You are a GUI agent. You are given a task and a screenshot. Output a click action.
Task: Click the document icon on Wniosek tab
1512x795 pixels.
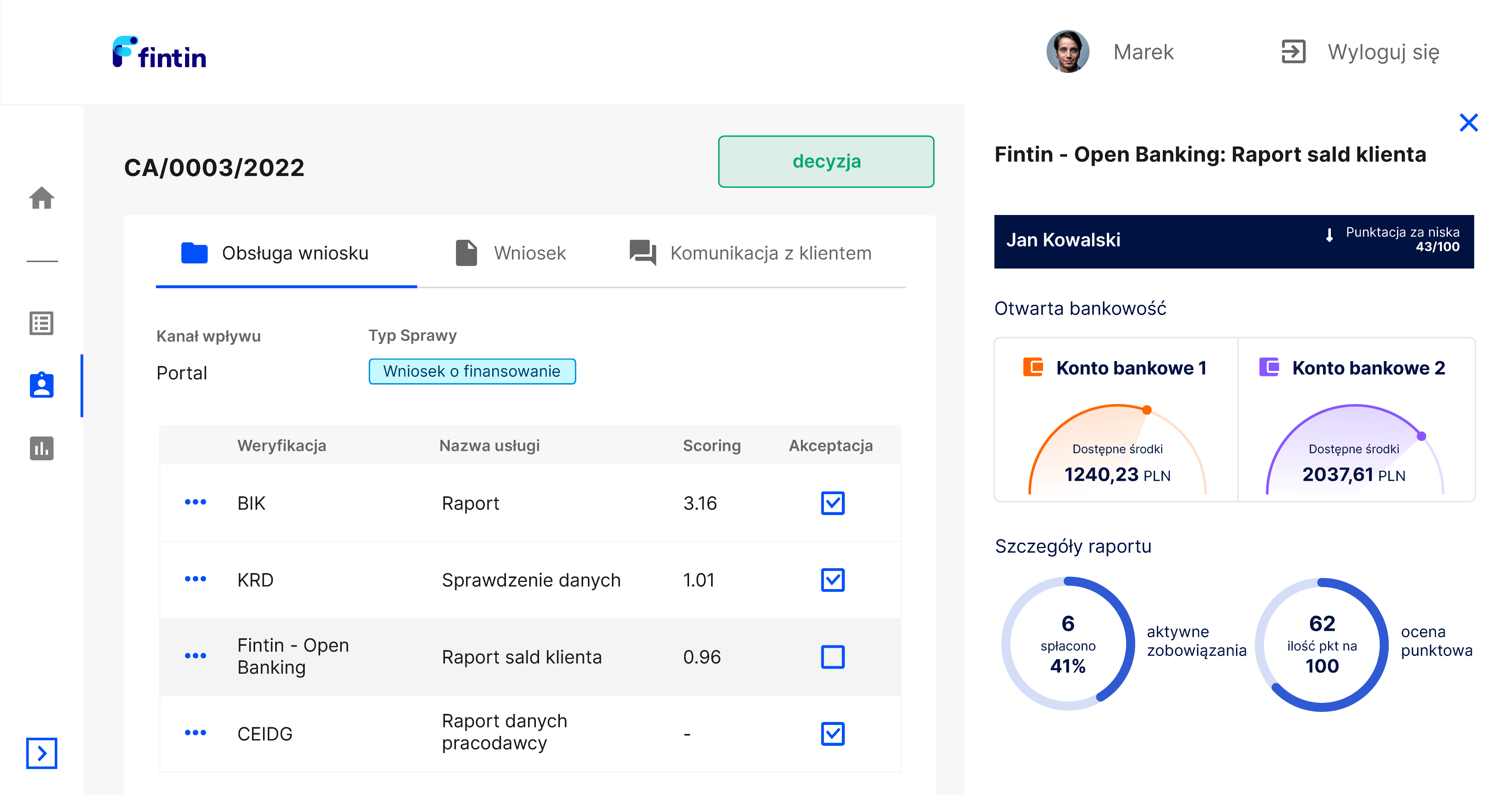(466, 253)
